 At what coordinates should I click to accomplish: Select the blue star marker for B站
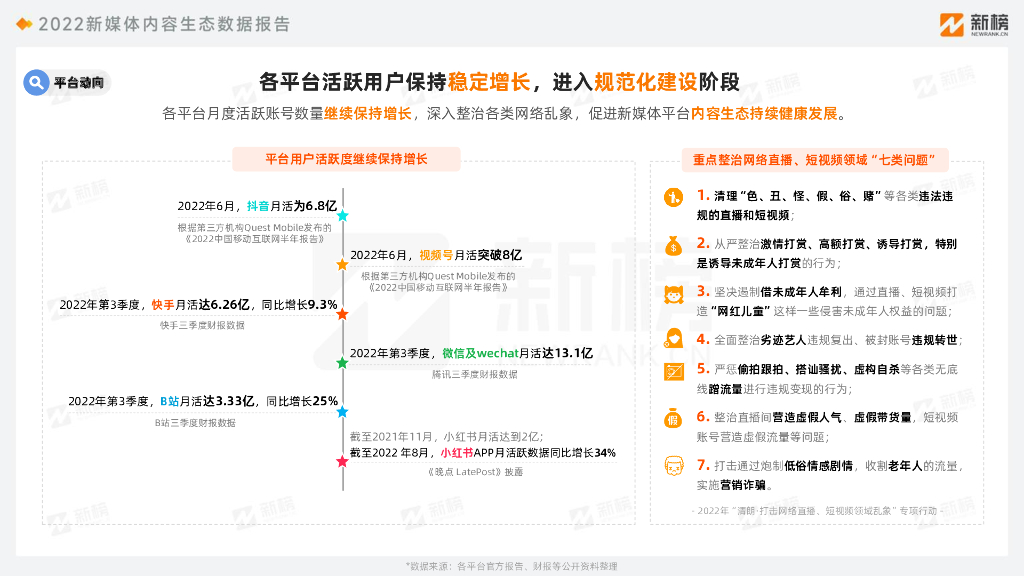(343, 411)
